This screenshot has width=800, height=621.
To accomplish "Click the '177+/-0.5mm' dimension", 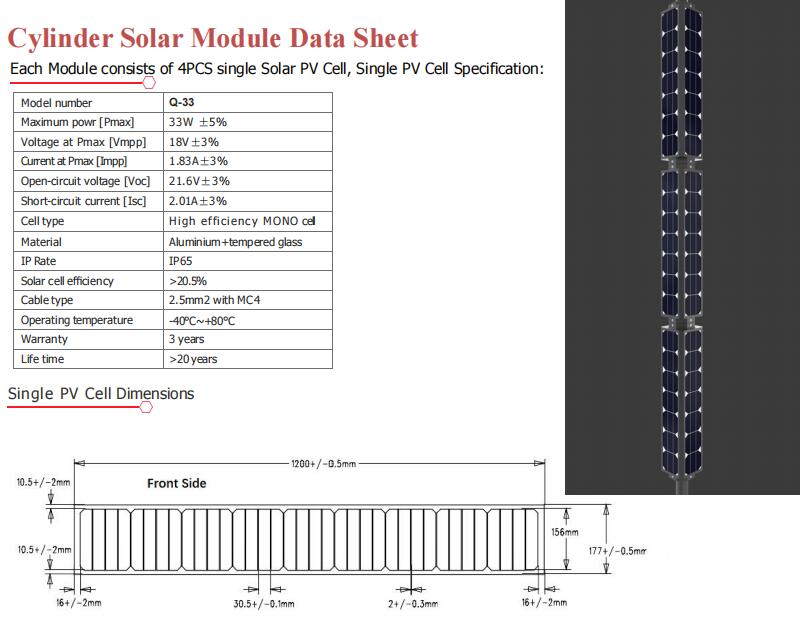I will coord(617,551).
